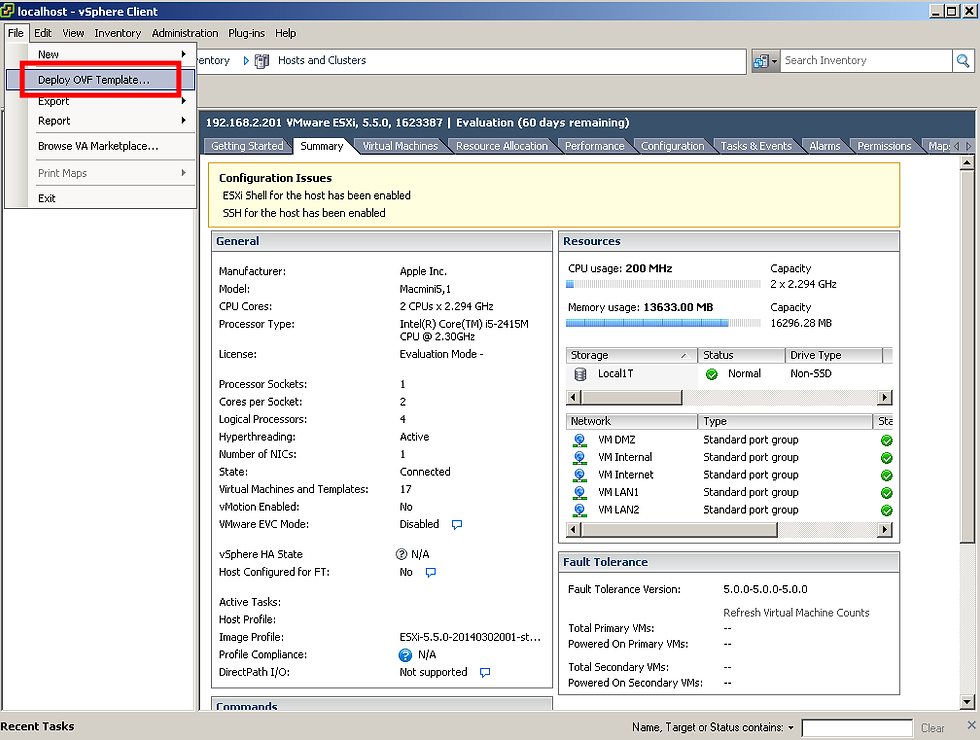Viewport: 980px width, 740px height.
Task: Open the Inventory menu
Action: [118, 33]
